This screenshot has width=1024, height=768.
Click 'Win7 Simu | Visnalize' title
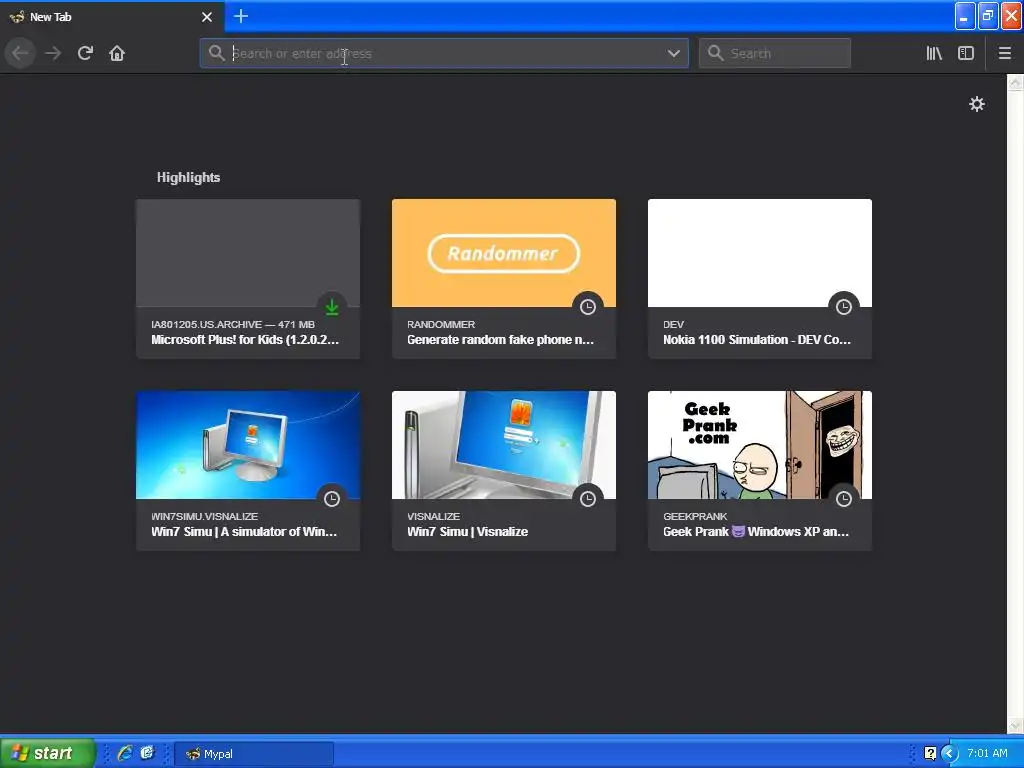click(x=468, y=532)
